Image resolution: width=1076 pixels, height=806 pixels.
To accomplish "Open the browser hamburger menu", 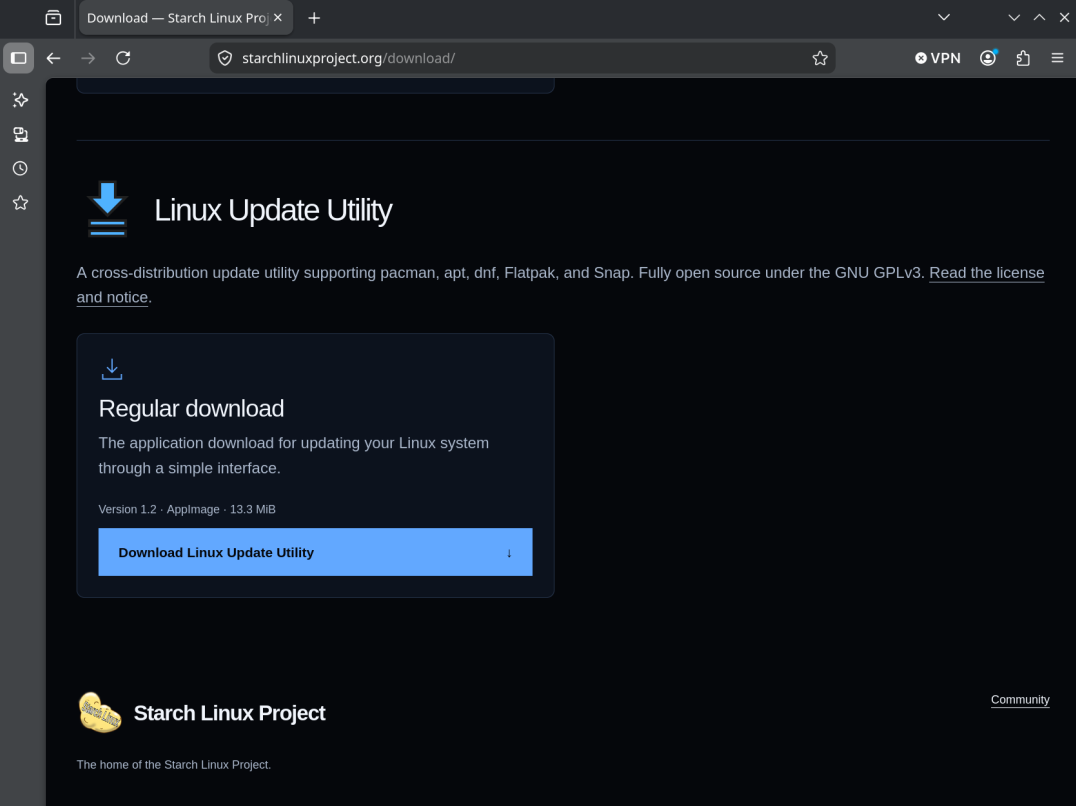I will (x=1057, y=58).
